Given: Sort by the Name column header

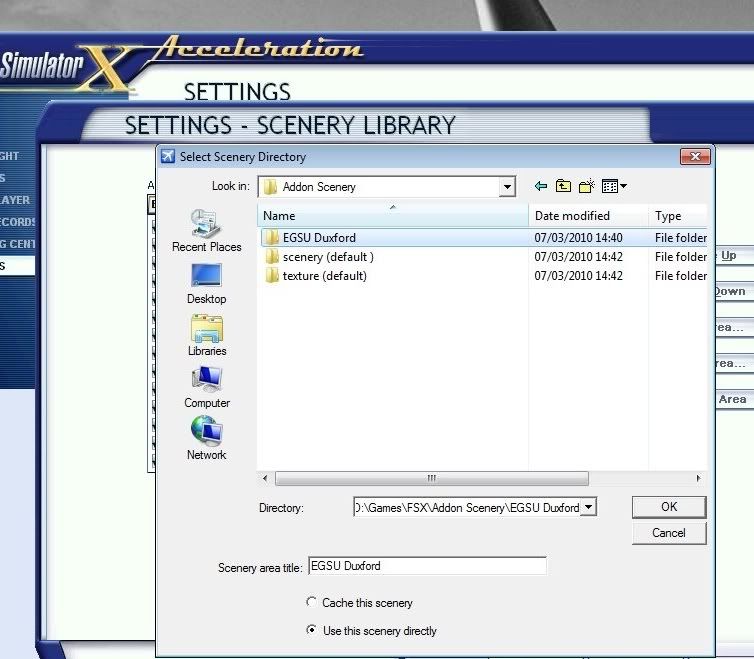Looking at the screenshot, I should point(393,215).
